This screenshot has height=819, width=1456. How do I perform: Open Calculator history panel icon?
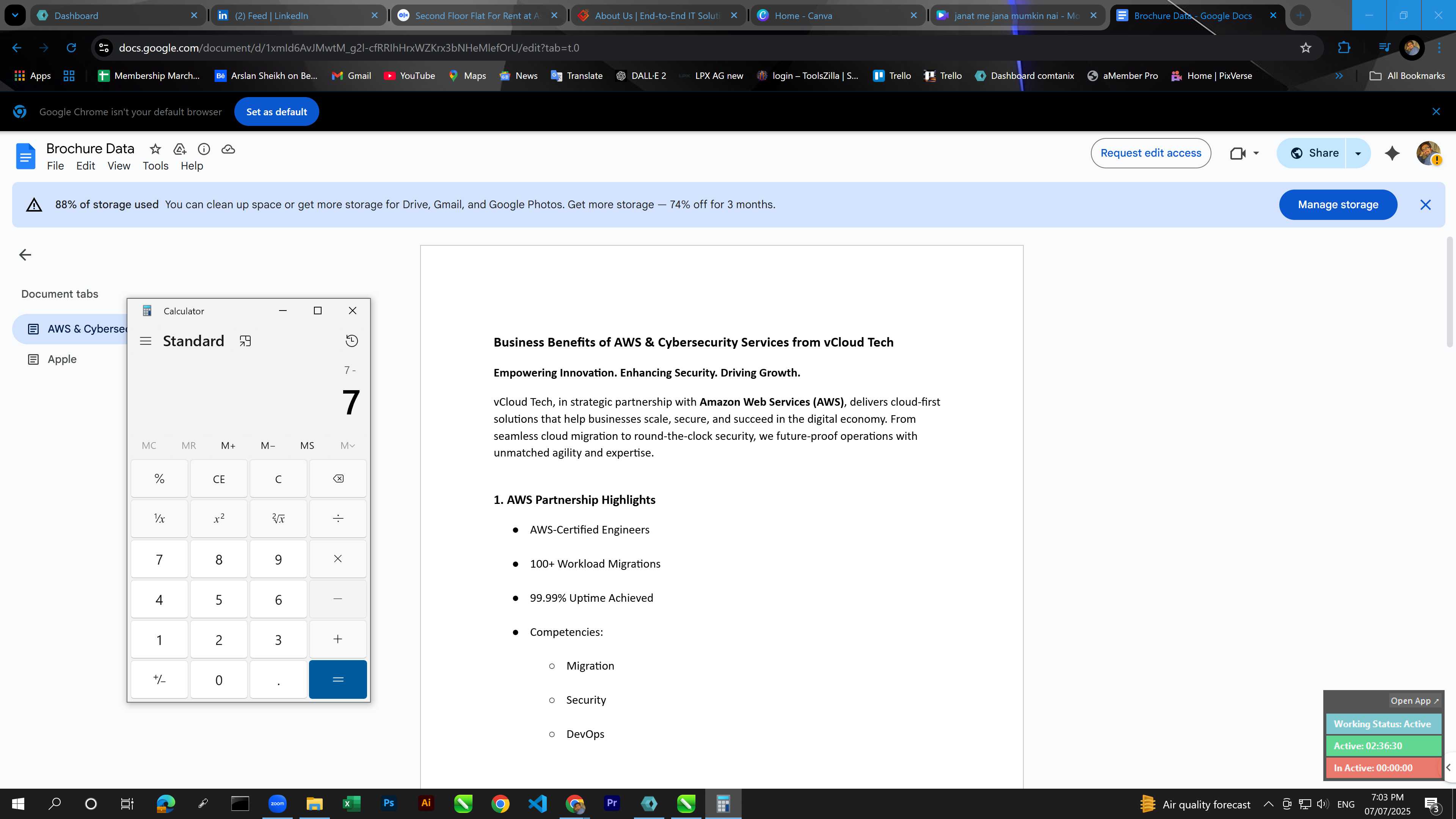(x=351, y=341)
